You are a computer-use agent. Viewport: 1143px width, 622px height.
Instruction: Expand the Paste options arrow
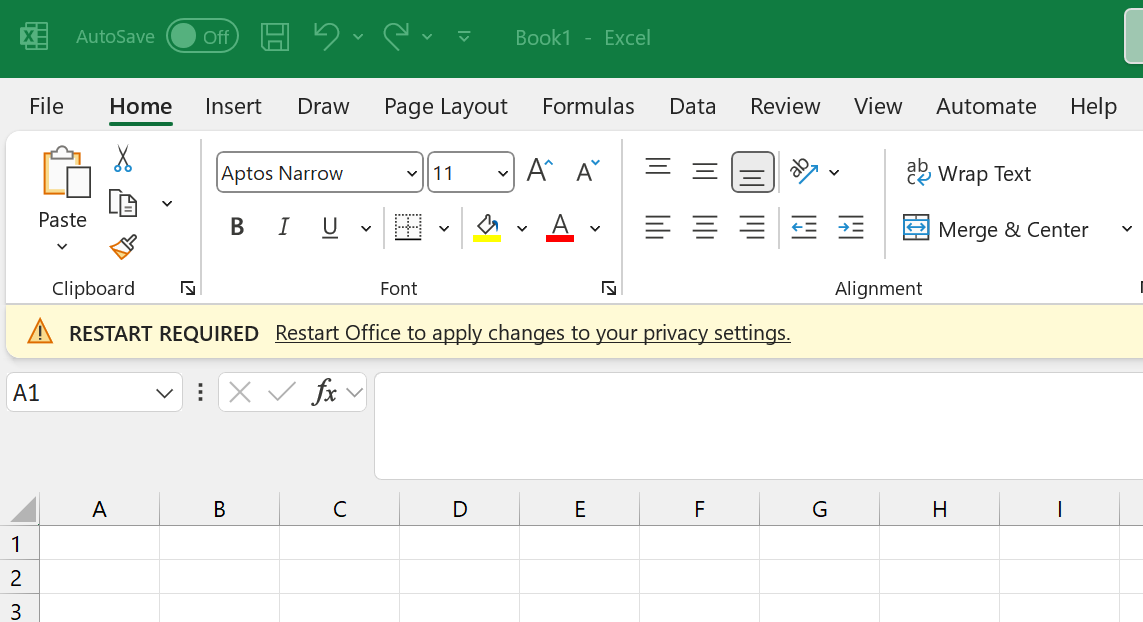click(63, 246)
